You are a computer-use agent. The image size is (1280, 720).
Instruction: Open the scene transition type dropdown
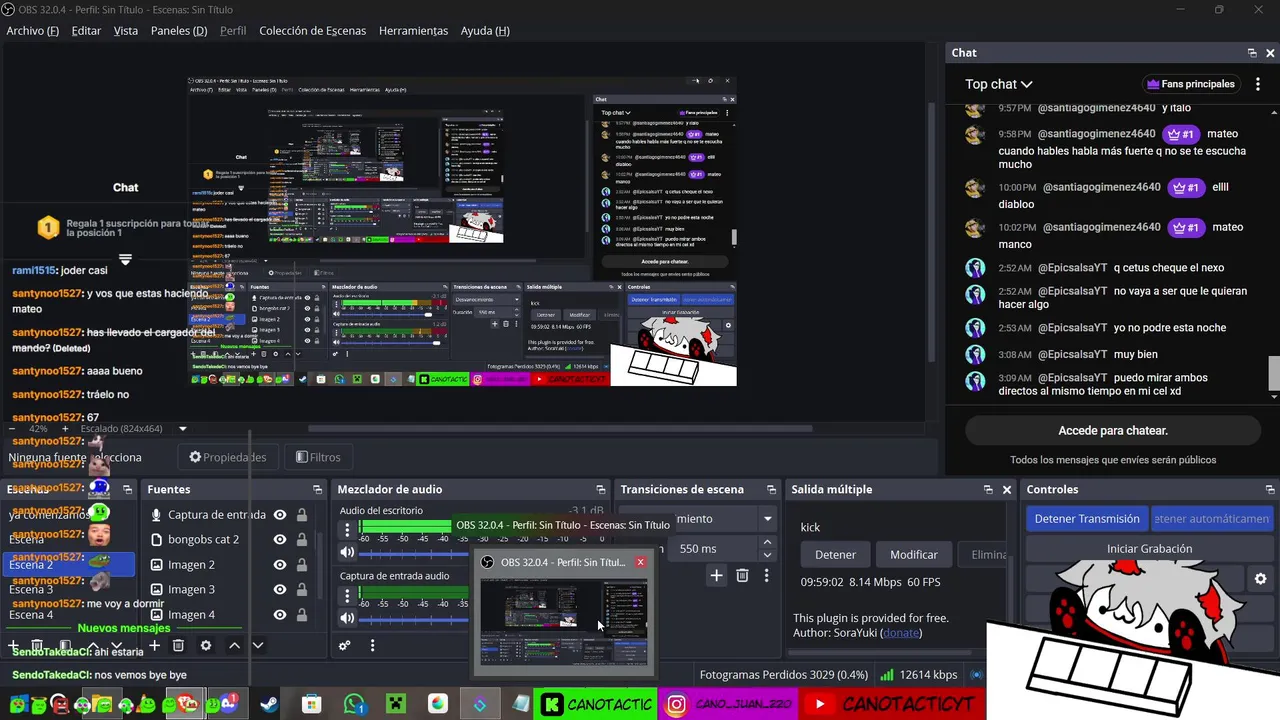point(767,519)
